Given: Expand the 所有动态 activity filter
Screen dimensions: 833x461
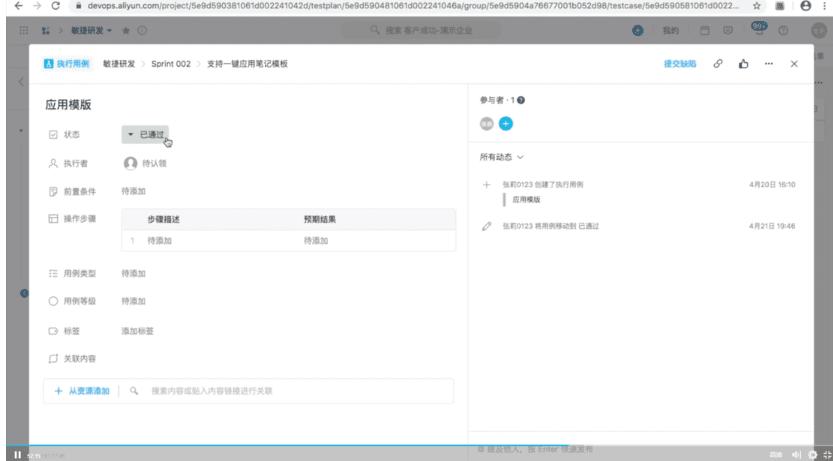Looking at the screenshot, I should pyautogui.click(x=502, y=157).
